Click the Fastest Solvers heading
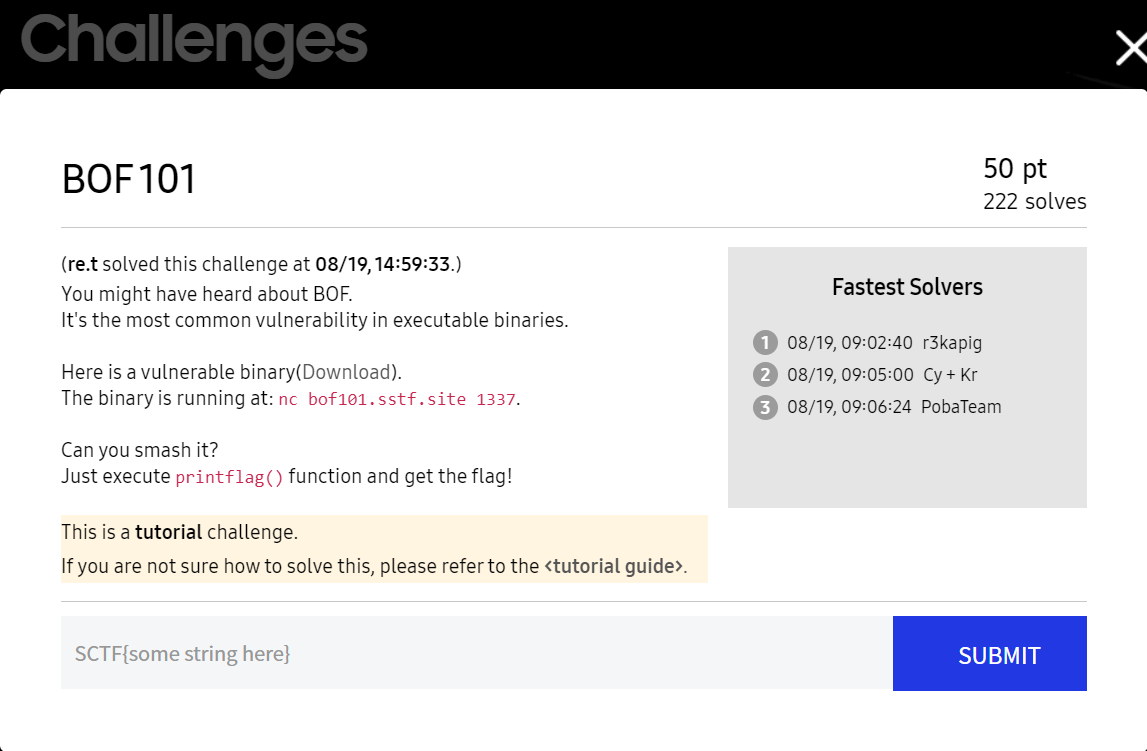Screen dimensions: 1147x751 [x=907, y=287]
